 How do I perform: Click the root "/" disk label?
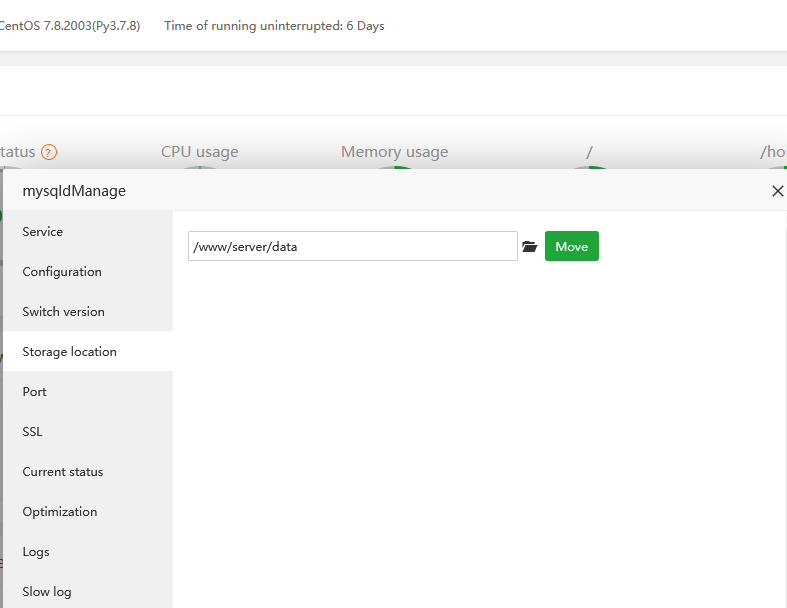589,152
